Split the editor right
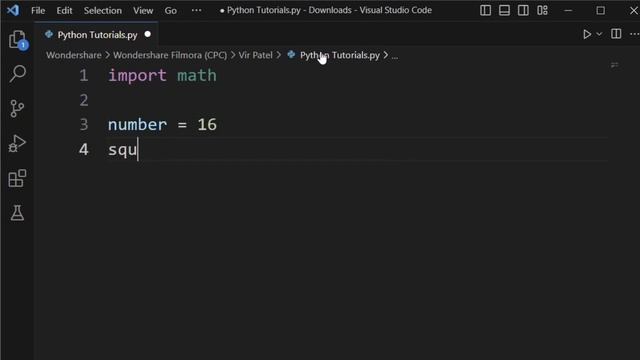Image resolution: width=640 pixels, height=360 pixels. coord(616,34)
